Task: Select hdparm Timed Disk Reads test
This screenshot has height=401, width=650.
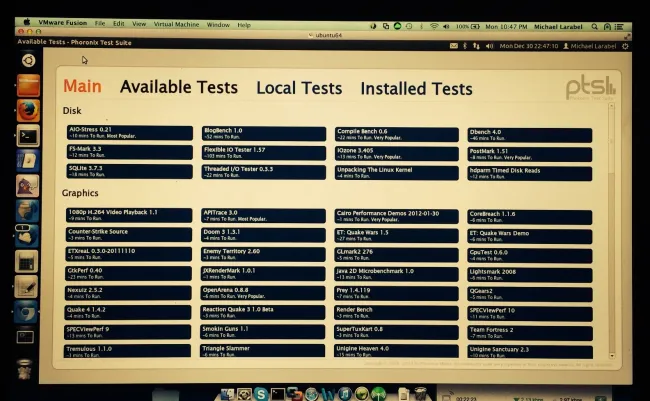Action: pyautogui.click(x=530, y=174)
